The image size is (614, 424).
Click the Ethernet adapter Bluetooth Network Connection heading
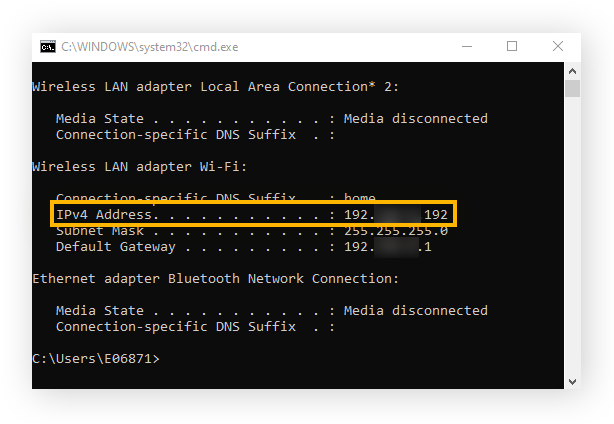215,278
